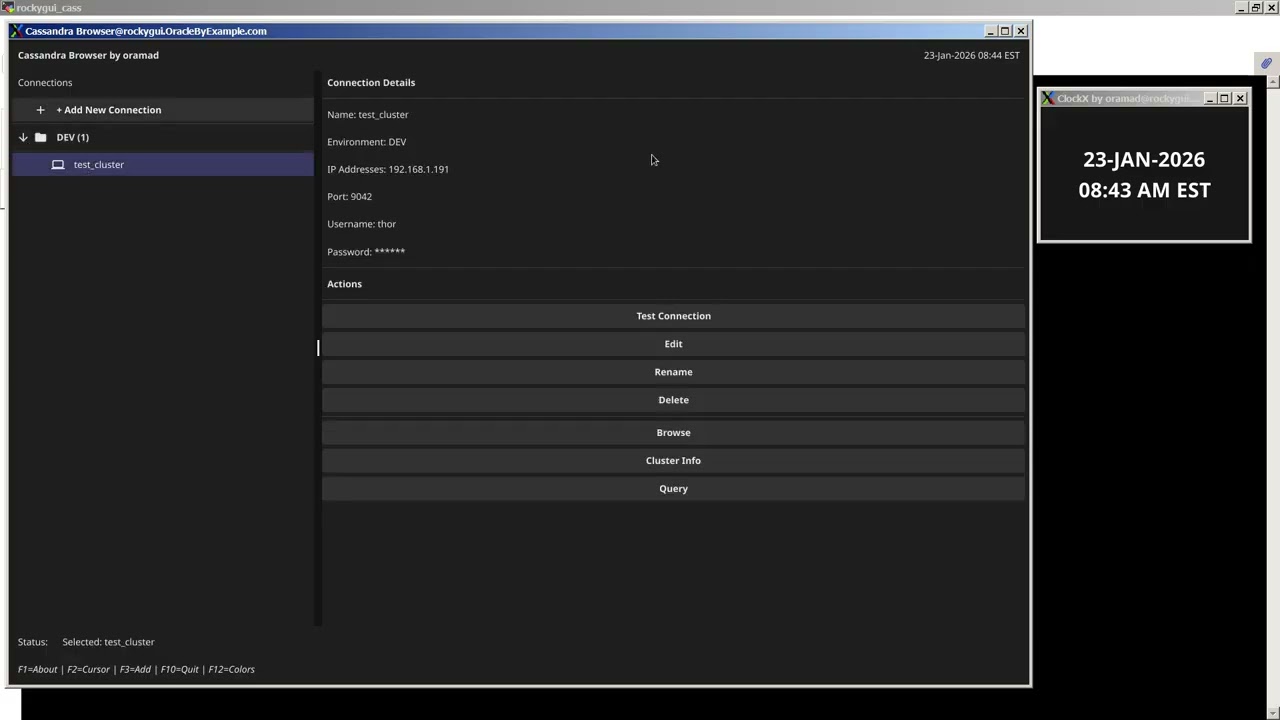Click Cassandra Browser window X icon in title

[x=17, y=31]
